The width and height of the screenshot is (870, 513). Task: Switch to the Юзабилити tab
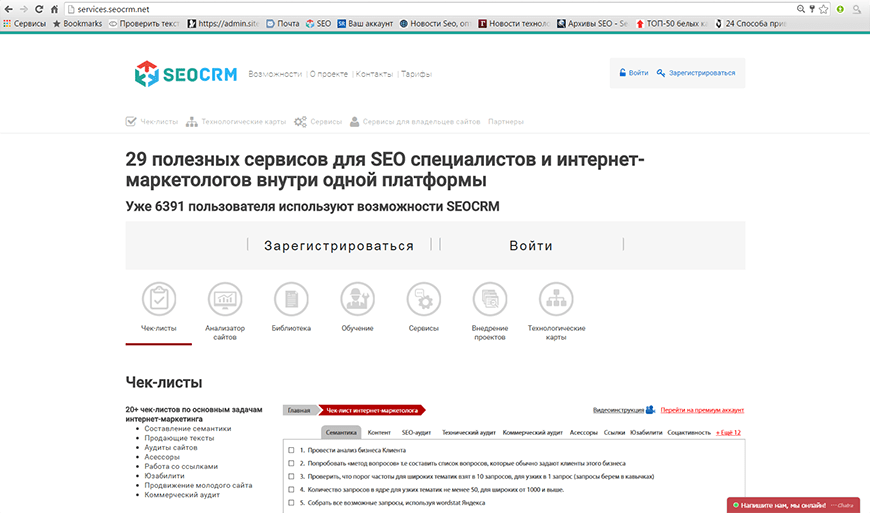pos(646,433)
